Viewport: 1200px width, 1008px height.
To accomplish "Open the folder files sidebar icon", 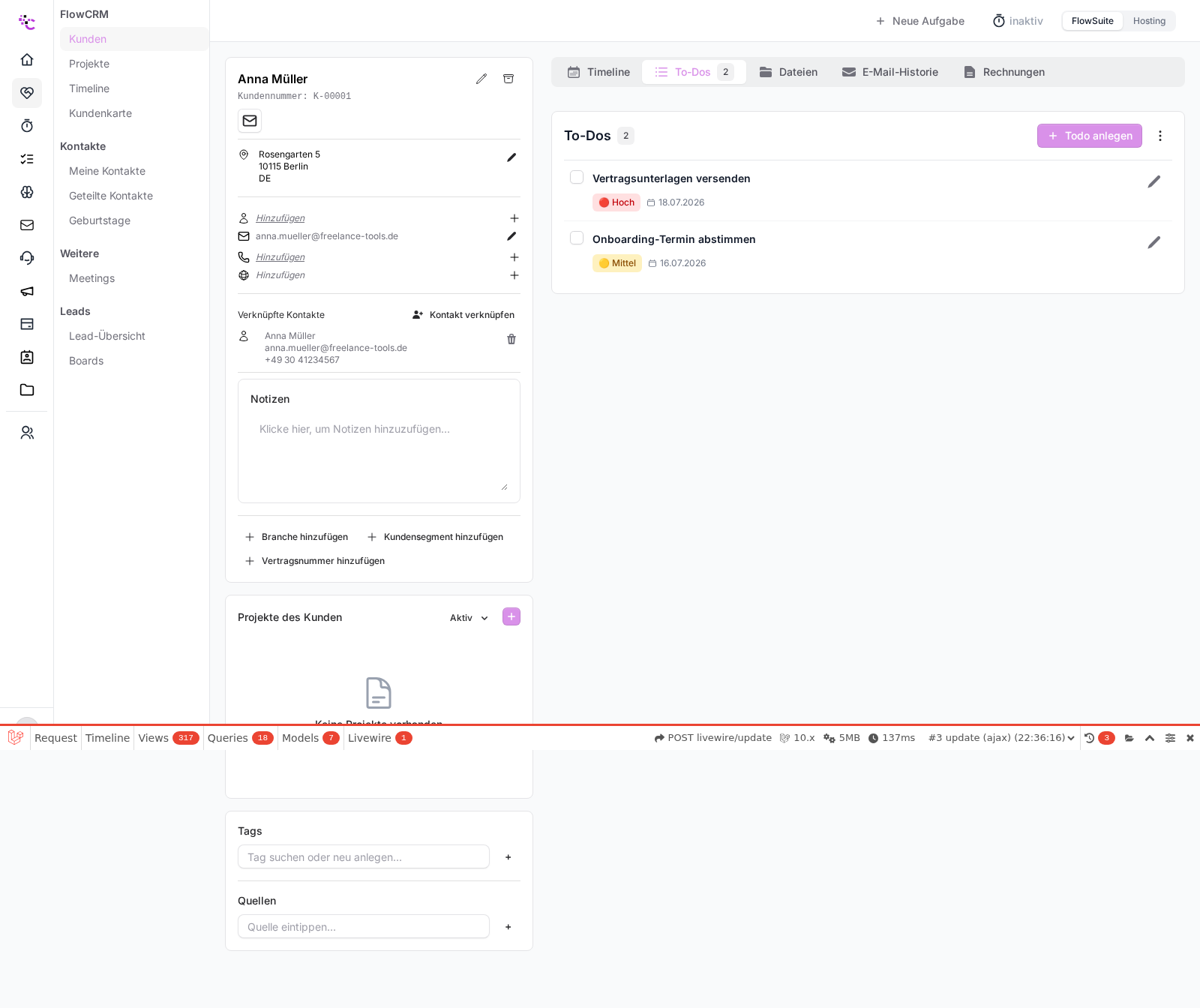I will 27,390.
